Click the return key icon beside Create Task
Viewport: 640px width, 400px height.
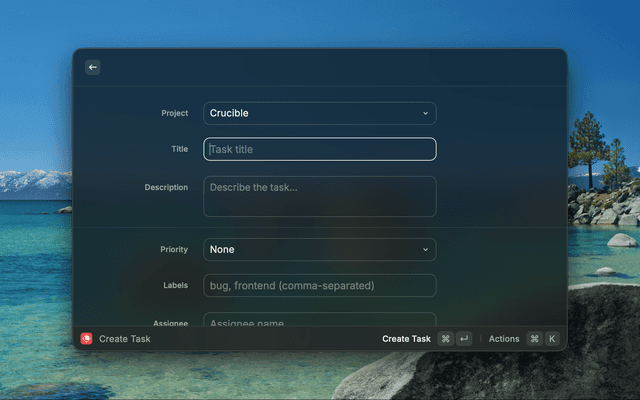click(x=464, y=339)
